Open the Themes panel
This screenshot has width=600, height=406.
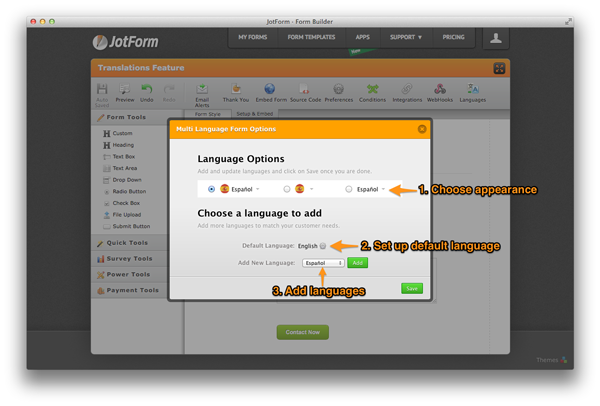coord(551,360)
